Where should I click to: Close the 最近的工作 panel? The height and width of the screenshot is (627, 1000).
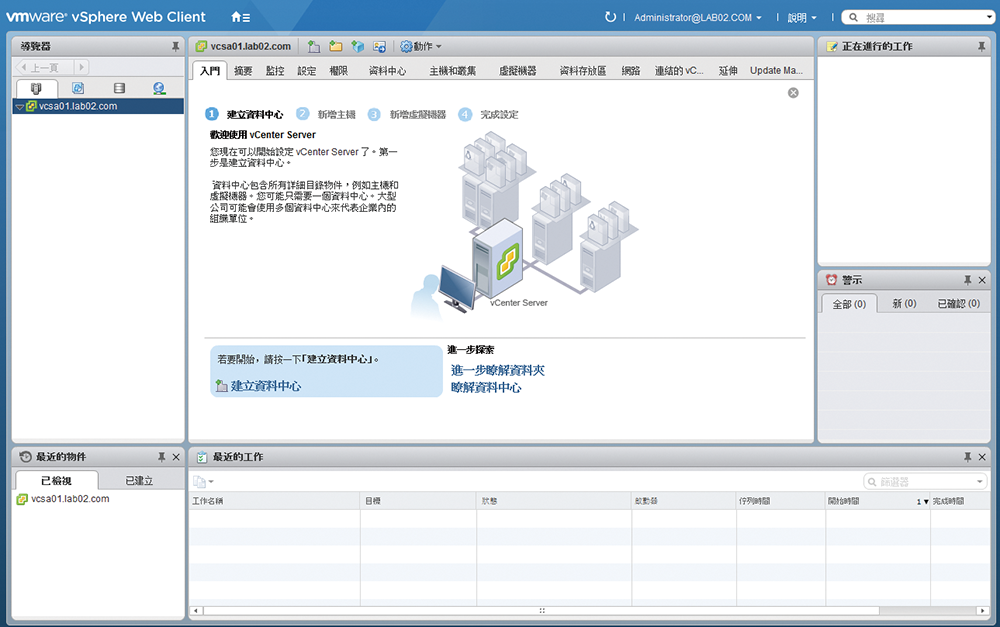(982, 457)
